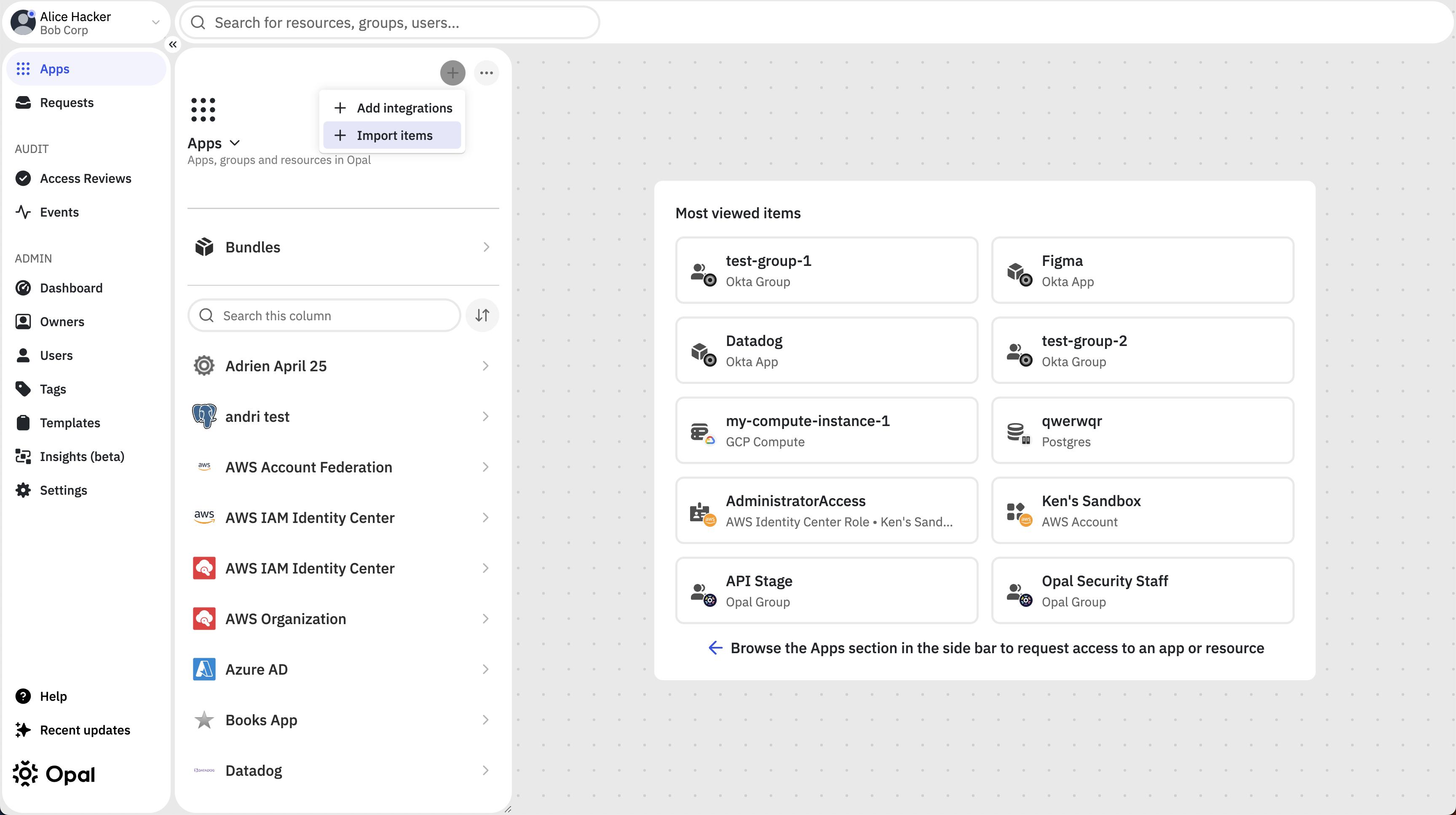
Task: Click the Books App star icon
Action: click(204, 720)
